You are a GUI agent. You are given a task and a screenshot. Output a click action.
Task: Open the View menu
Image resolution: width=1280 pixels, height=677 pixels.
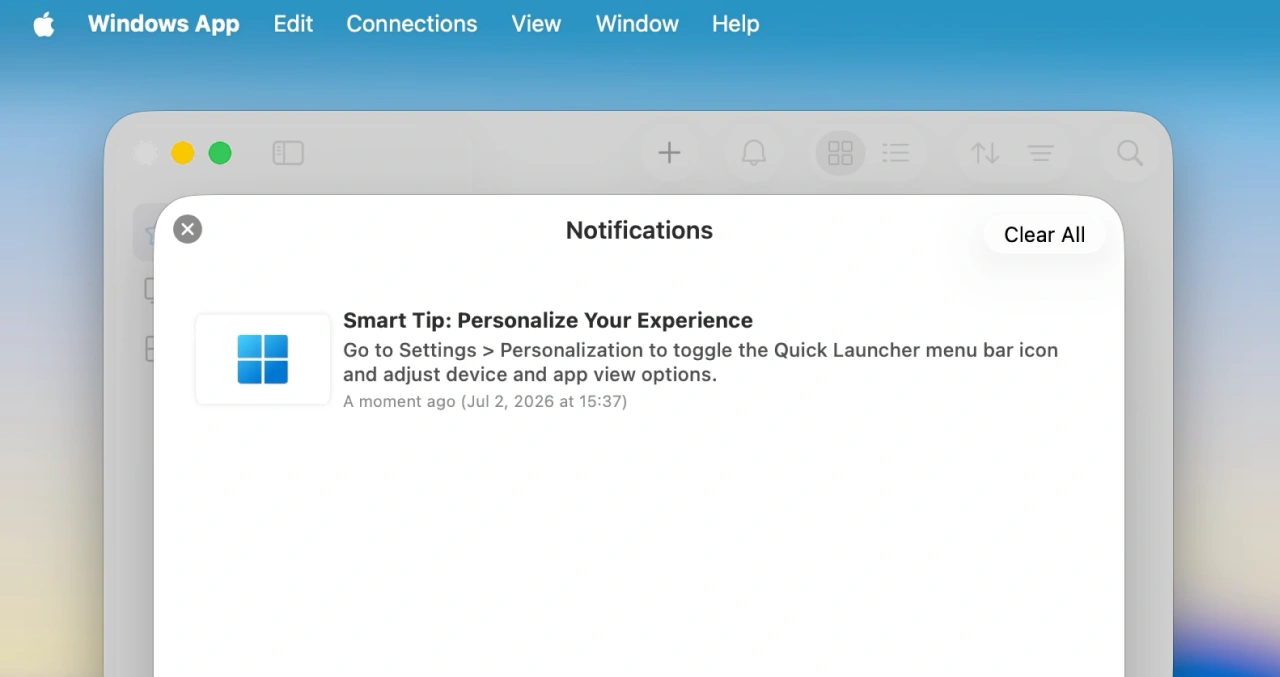click(x=536, y=24)
